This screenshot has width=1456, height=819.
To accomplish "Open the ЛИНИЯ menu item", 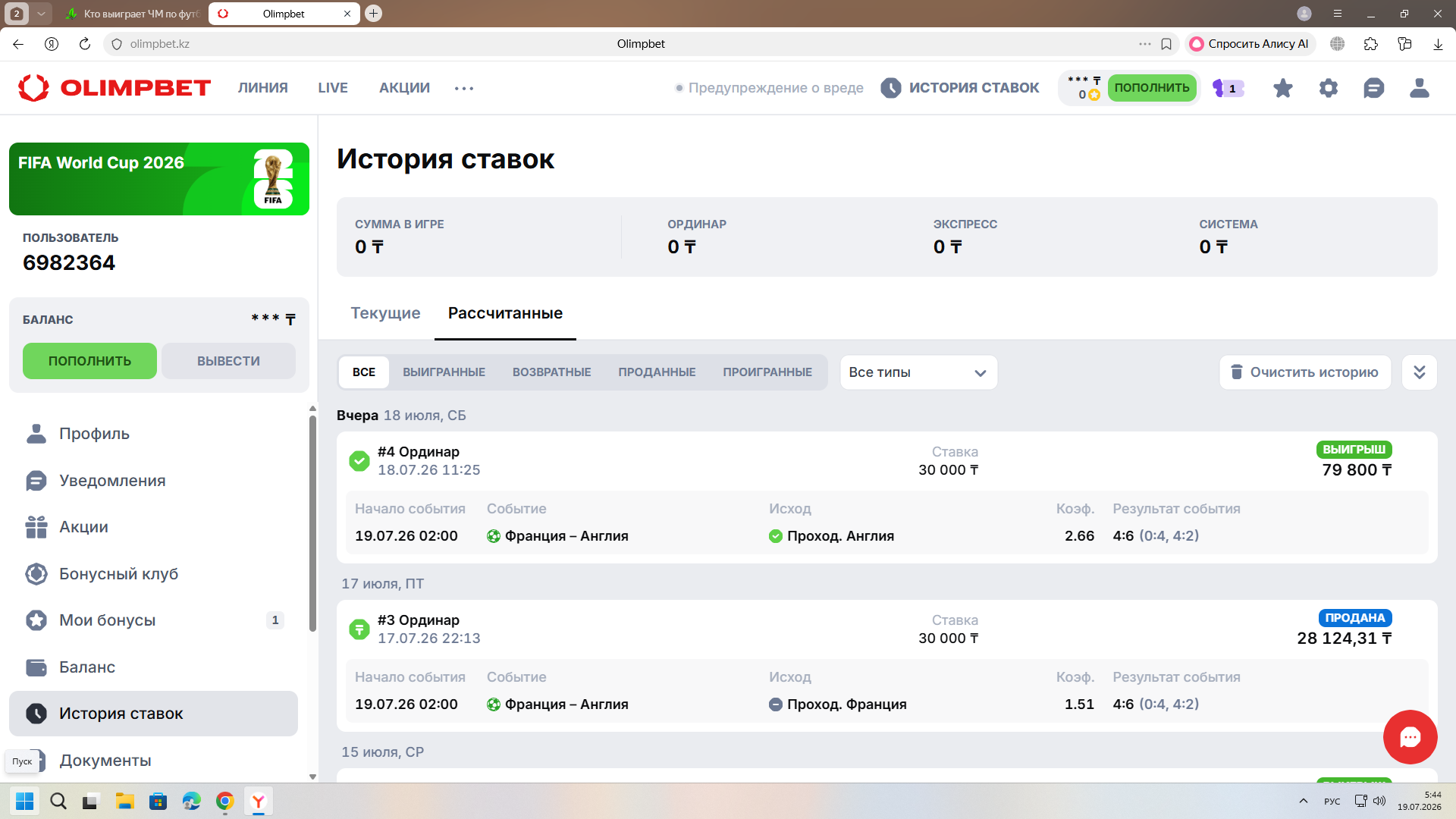I will coord(262,88).
